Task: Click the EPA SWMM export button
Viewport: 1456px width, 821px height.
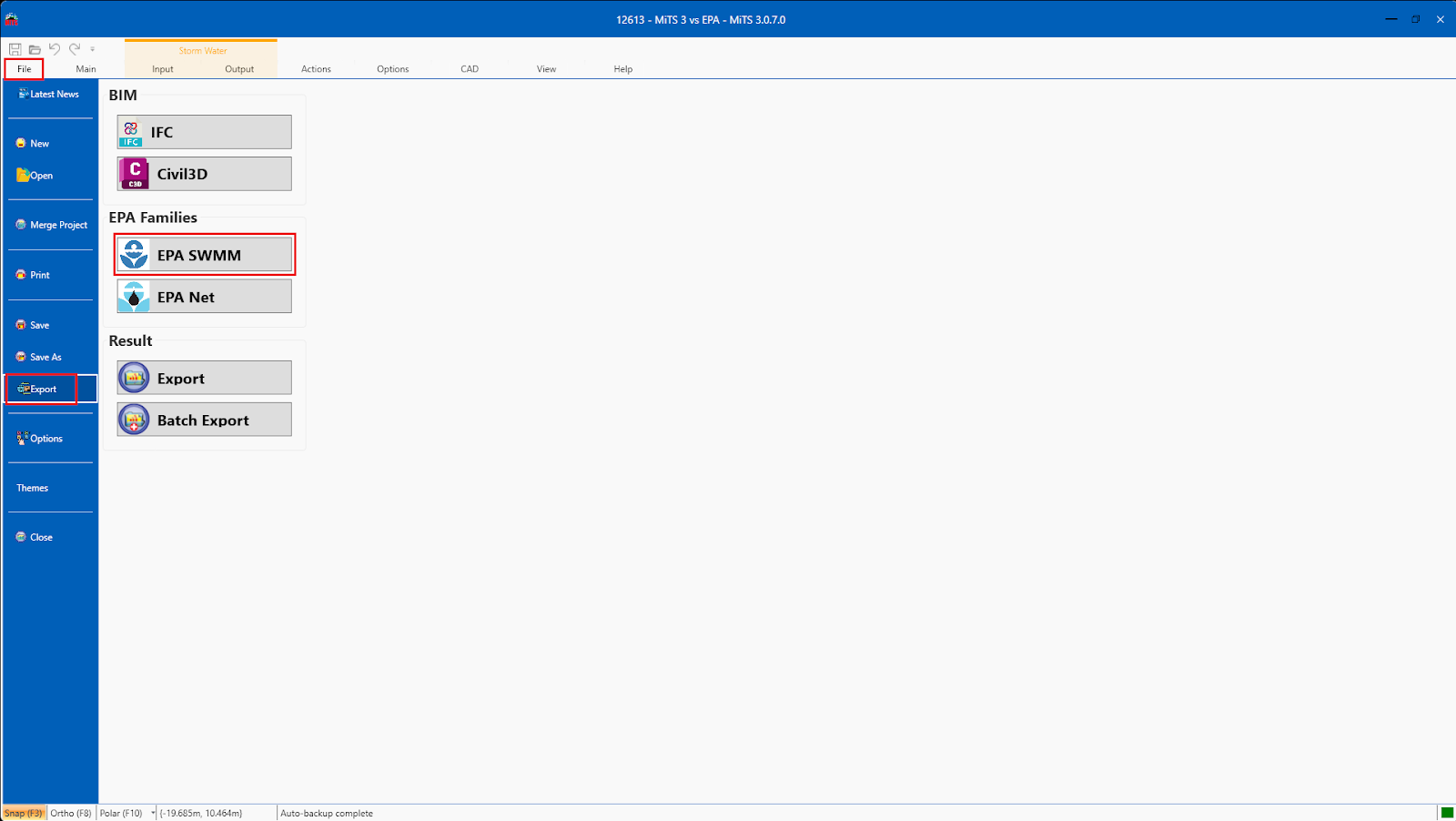Action: 204,255
